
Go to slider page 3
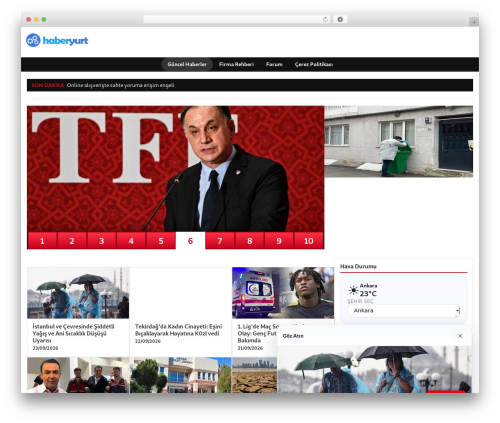101,241
